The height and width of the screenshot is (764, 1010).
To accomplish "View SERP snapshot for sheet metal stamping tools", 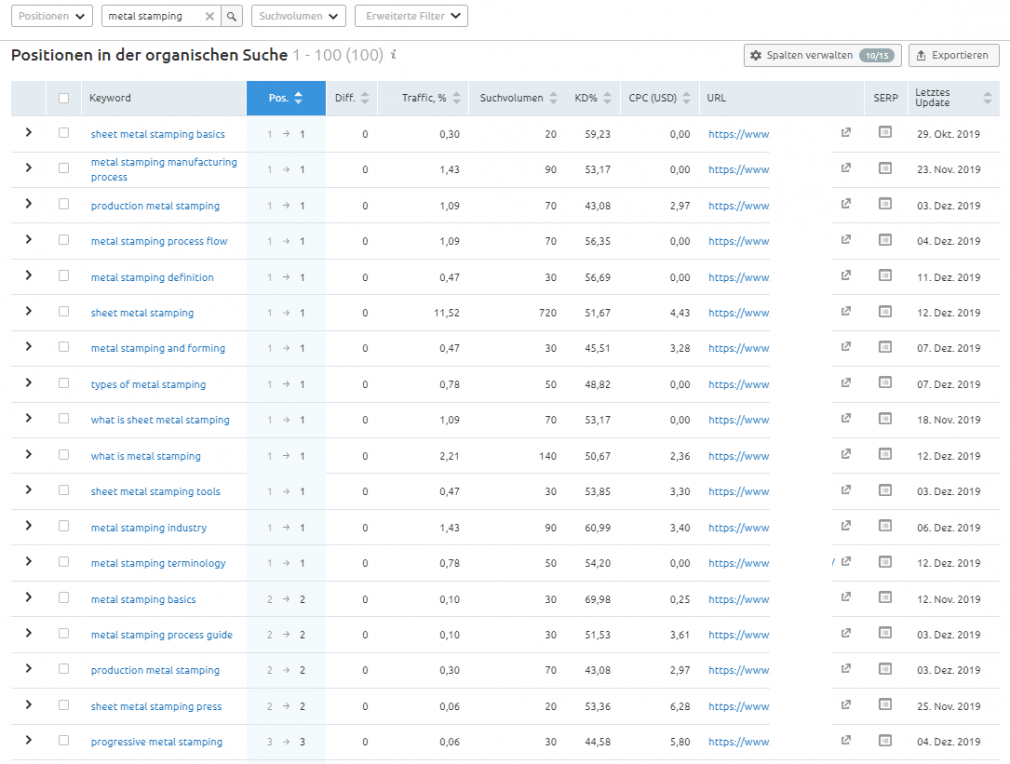I will [x=885, y=490].
